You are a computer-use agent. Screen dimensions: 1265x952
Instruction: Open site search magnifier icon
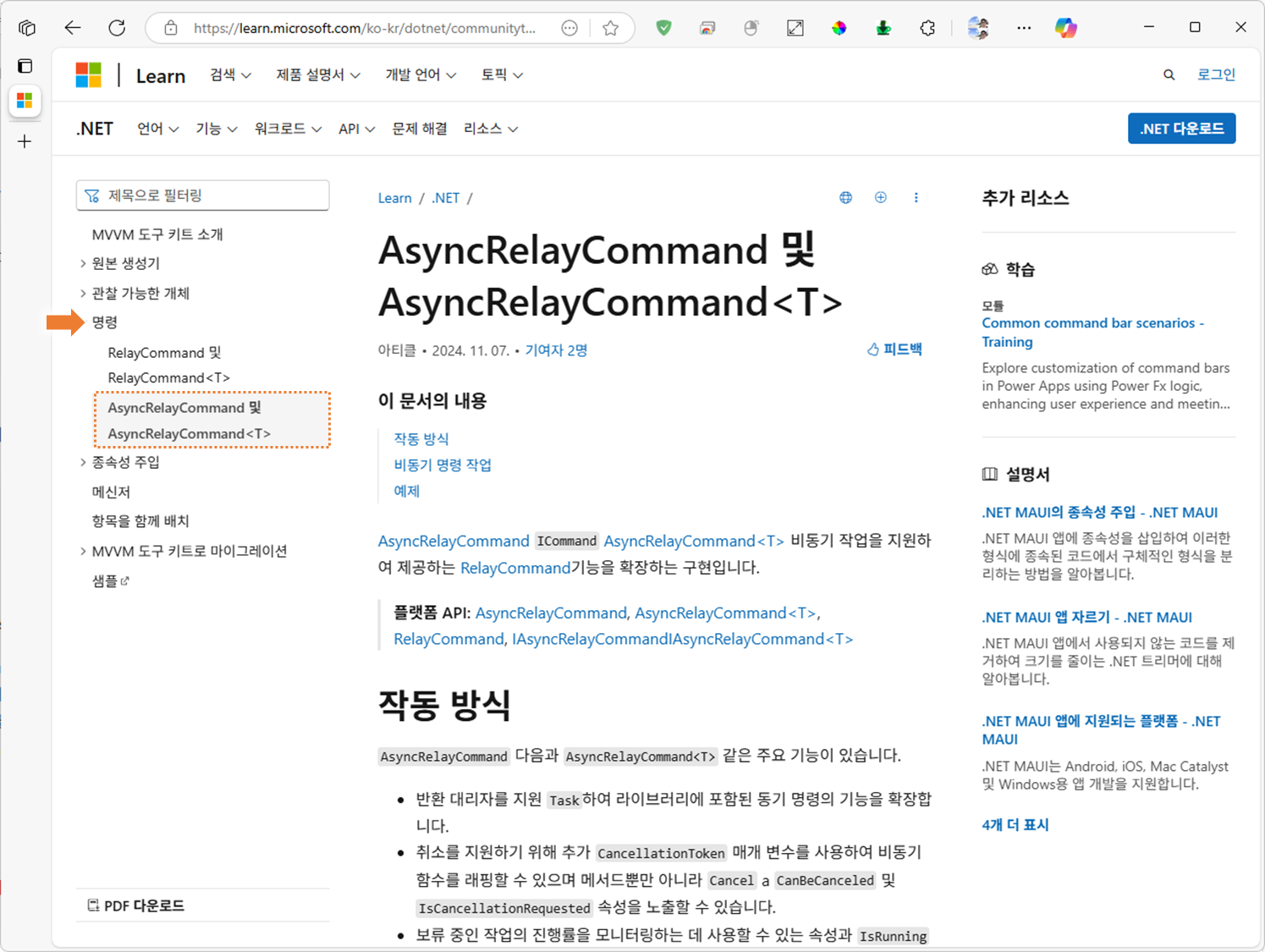(1169, 75)
